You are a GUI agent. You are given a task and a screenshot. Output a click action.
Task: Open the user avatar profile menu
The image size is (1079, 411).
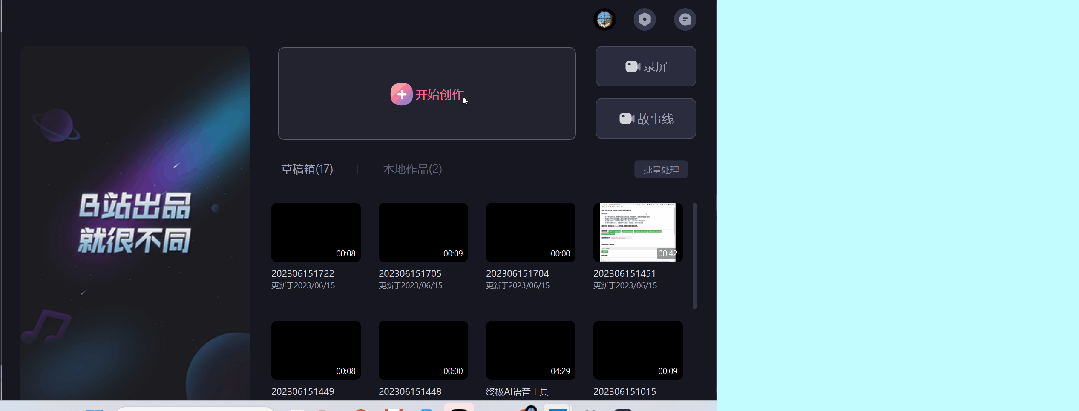tap(604, 19)
